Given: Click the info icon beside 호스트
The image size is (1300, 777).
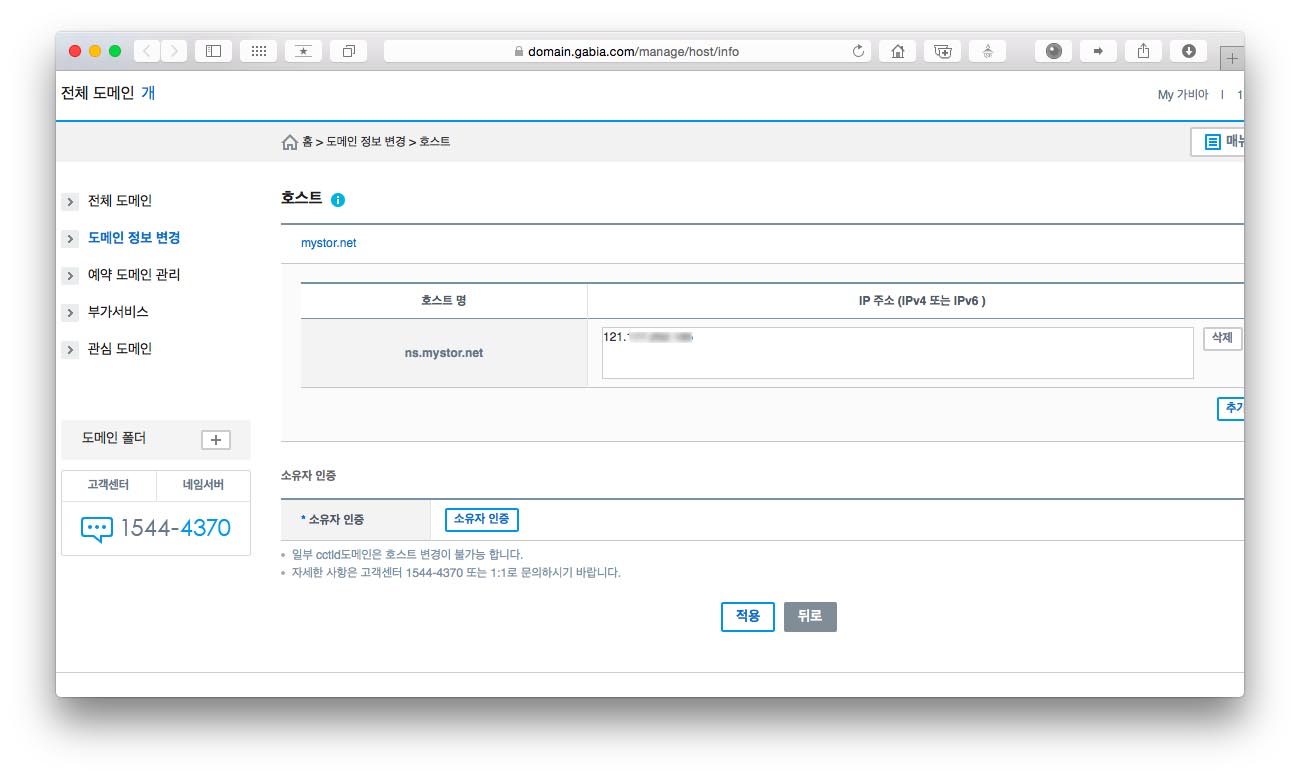Looking at the screenshot, I should click(x=338, y=200).
